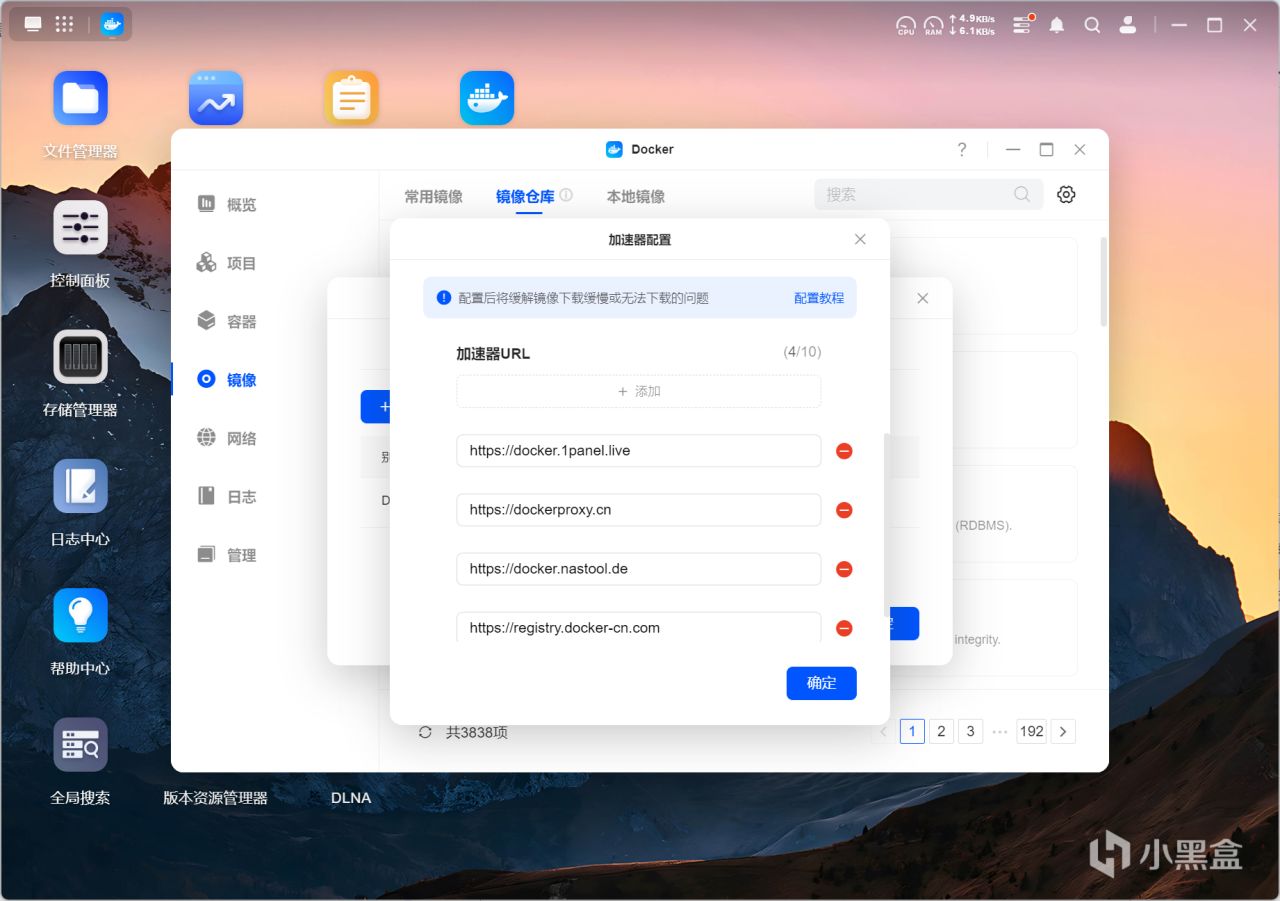Open the orange notes desktop icon
The height and width of the screenshot is (901, 1280).
tap(351, 98)
